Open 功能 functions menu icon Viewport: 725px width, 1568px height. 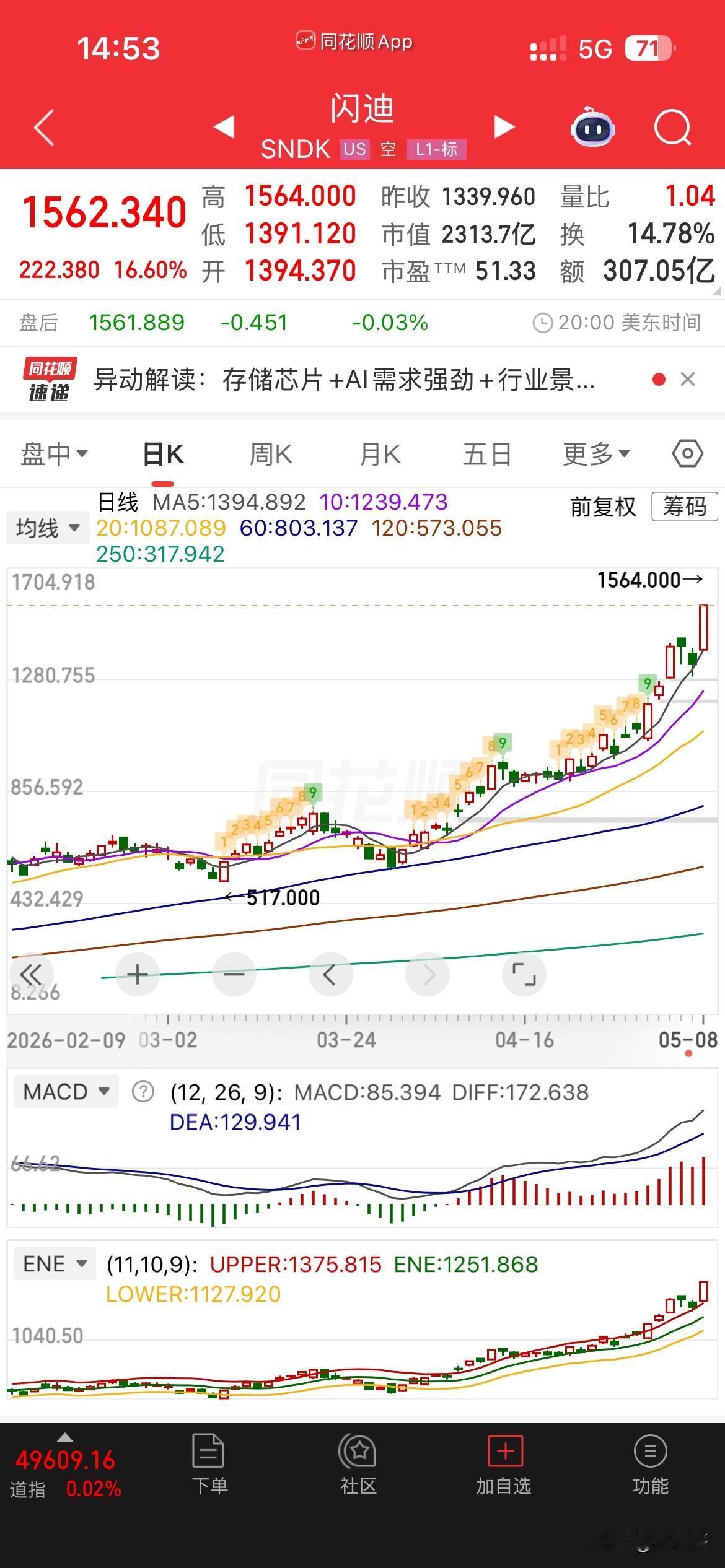coord(650,1452)
